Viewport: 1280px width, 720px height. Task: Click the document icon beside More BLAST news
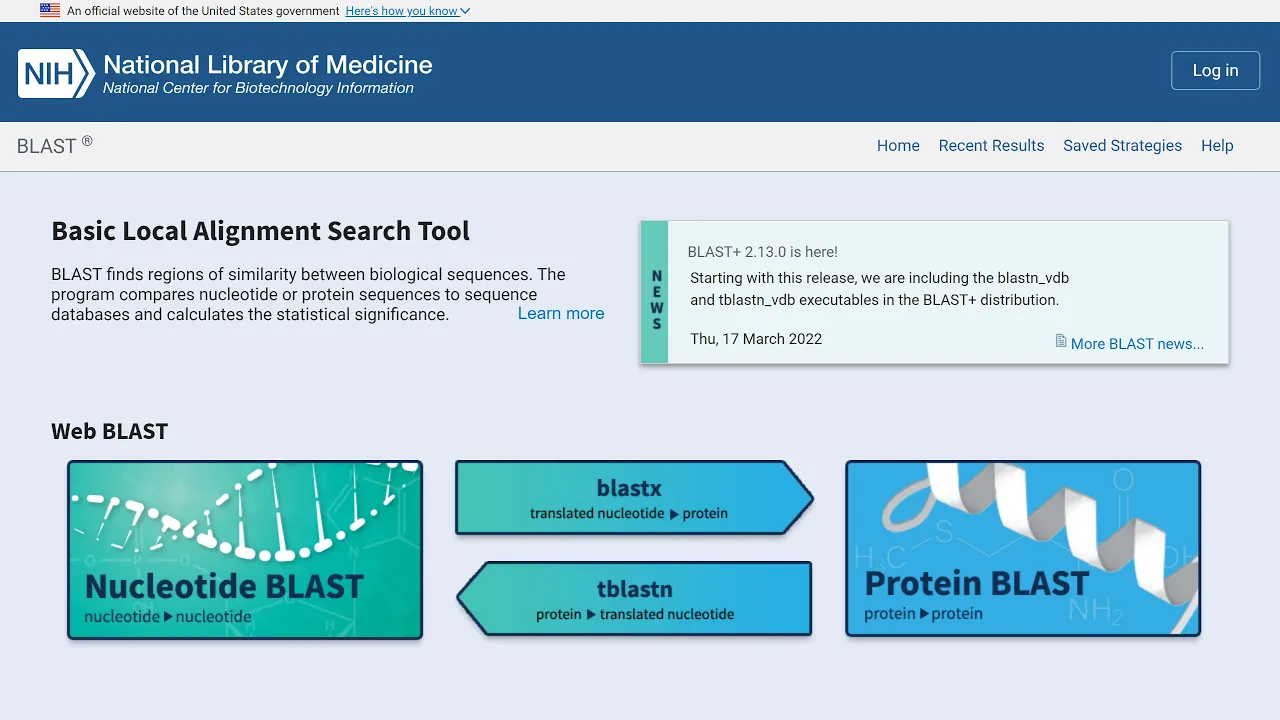pyautogui.click(x=1061, y=342)
